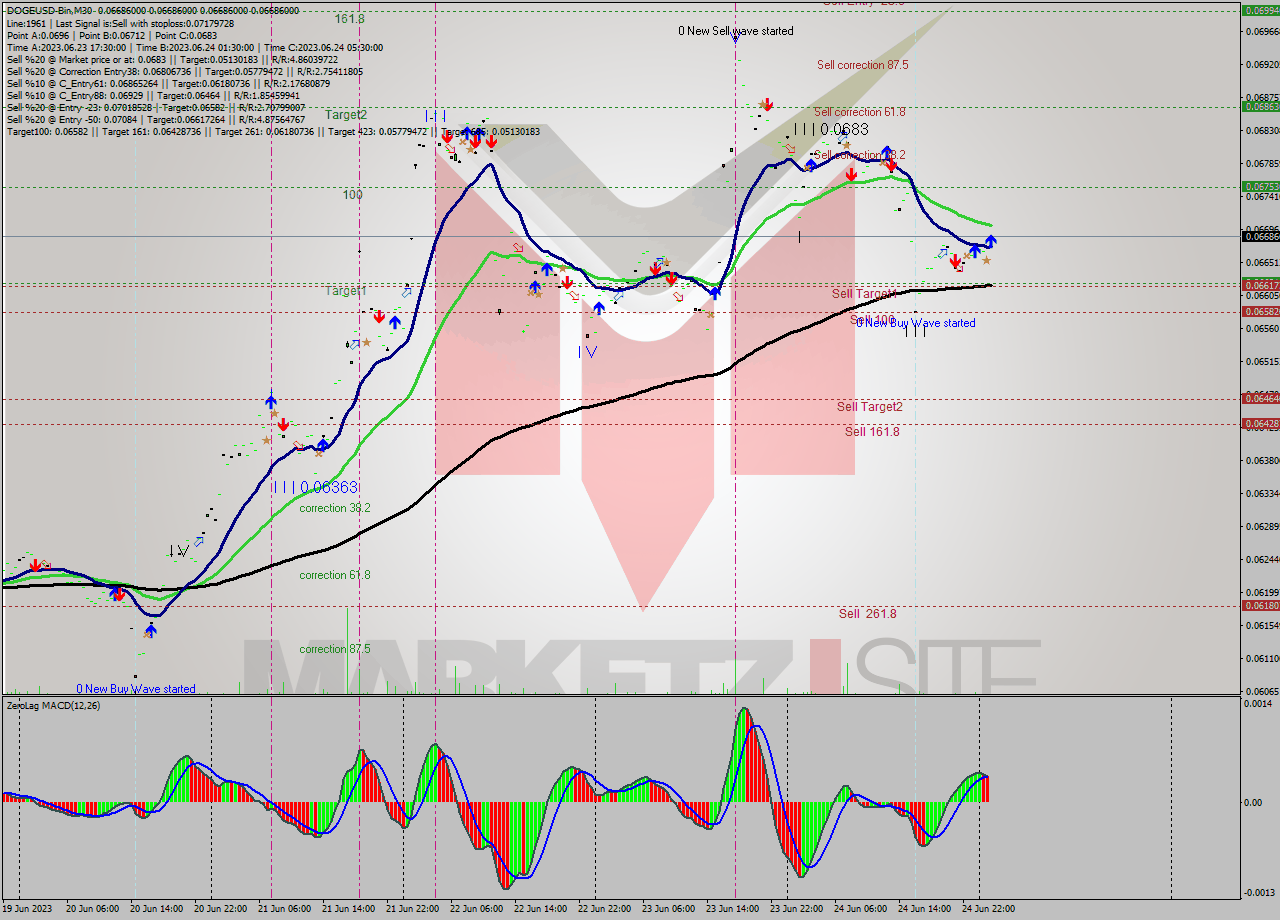
Task: Click the '23 Jun 22:00' time axis label
Action: click(796, 909)
